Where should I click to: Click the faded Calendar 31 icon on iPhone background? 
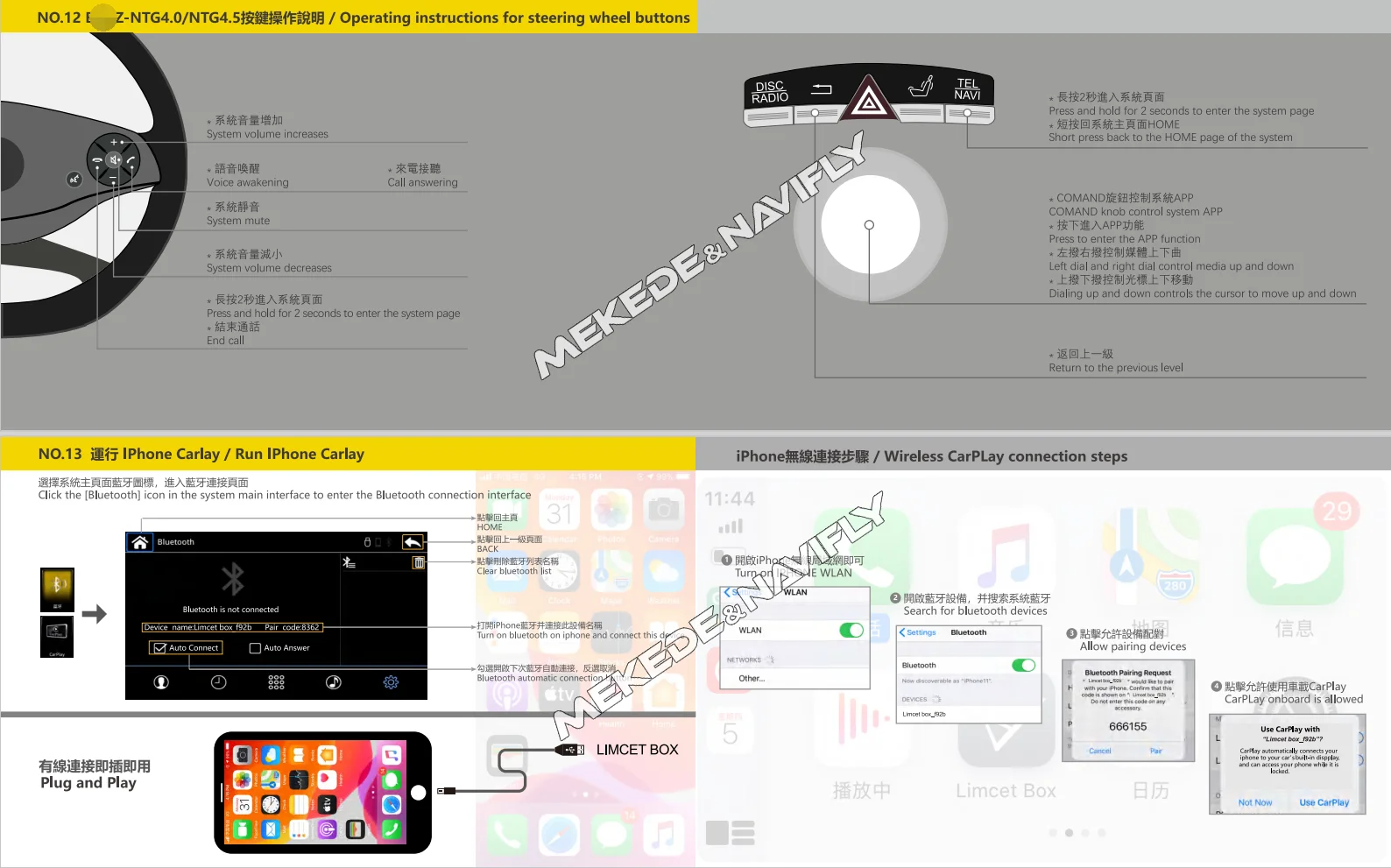pyautogui.click(x=560, y=510)
